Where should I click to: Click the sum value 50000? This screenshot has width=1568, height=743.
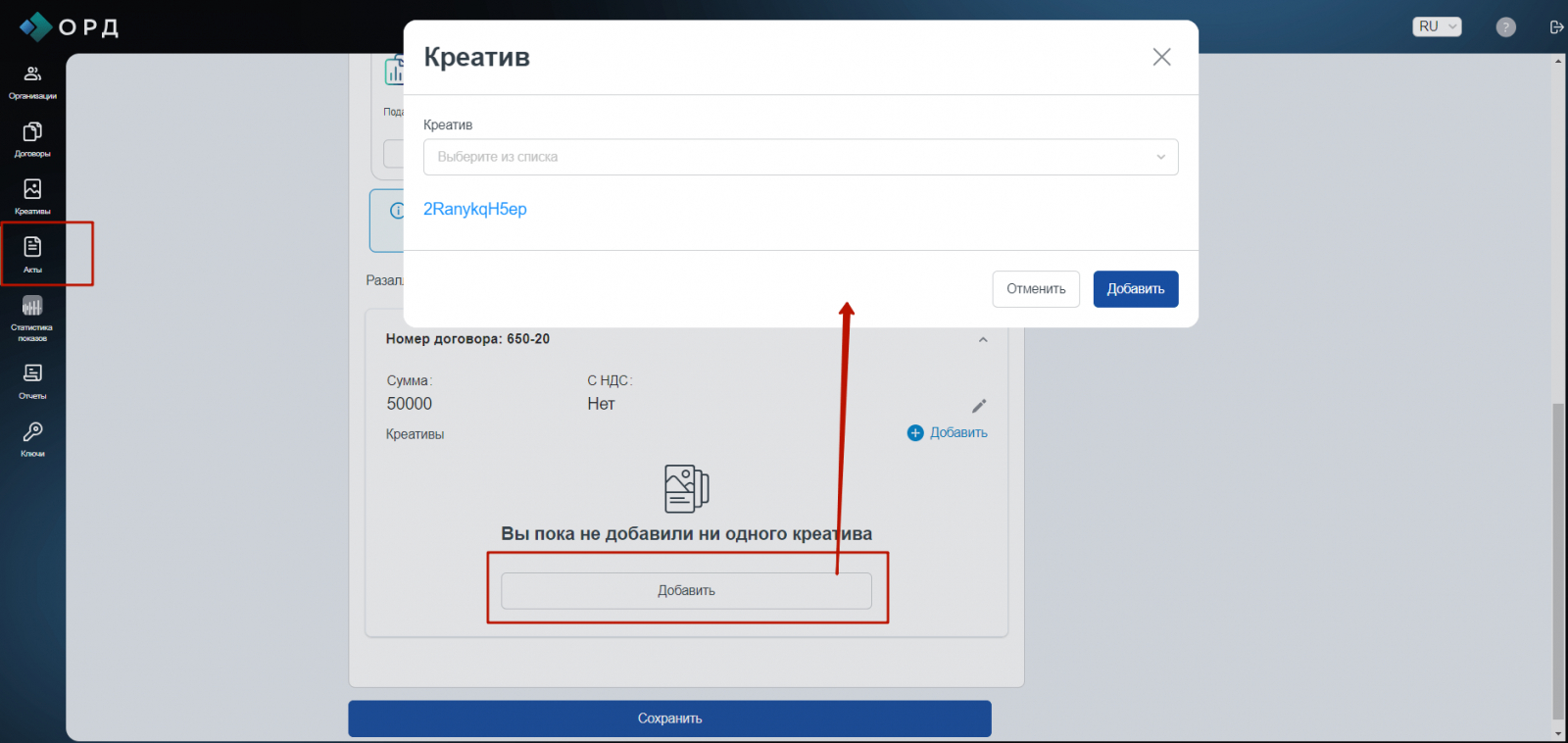[409, 404]
